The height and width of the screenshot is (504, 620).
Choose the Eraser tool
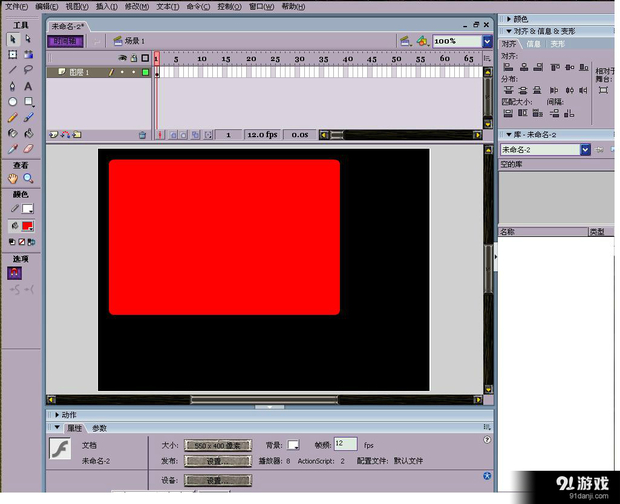(x=28, y=148)
